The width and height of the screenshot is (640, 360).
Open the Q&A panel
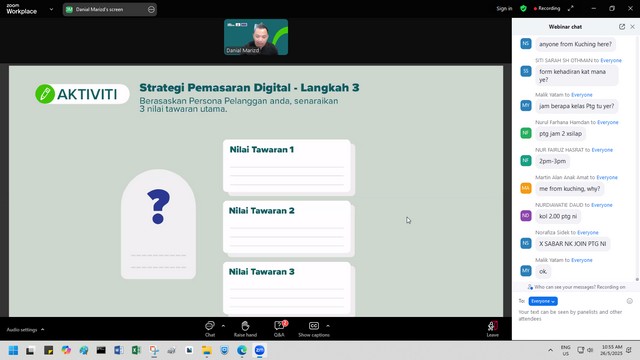click(x=279, y=328)
